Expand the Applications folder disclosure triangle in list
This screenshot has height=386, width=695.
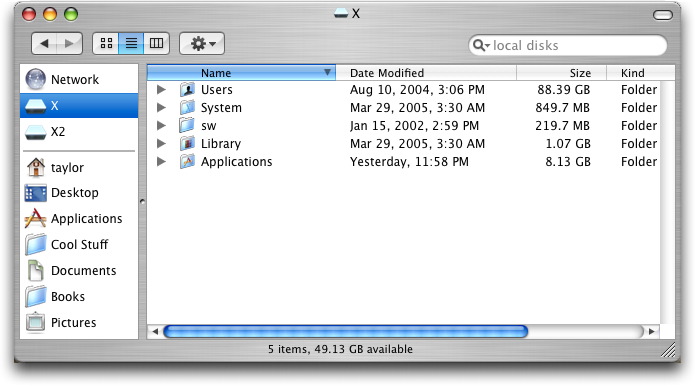(x=161, y=161)
